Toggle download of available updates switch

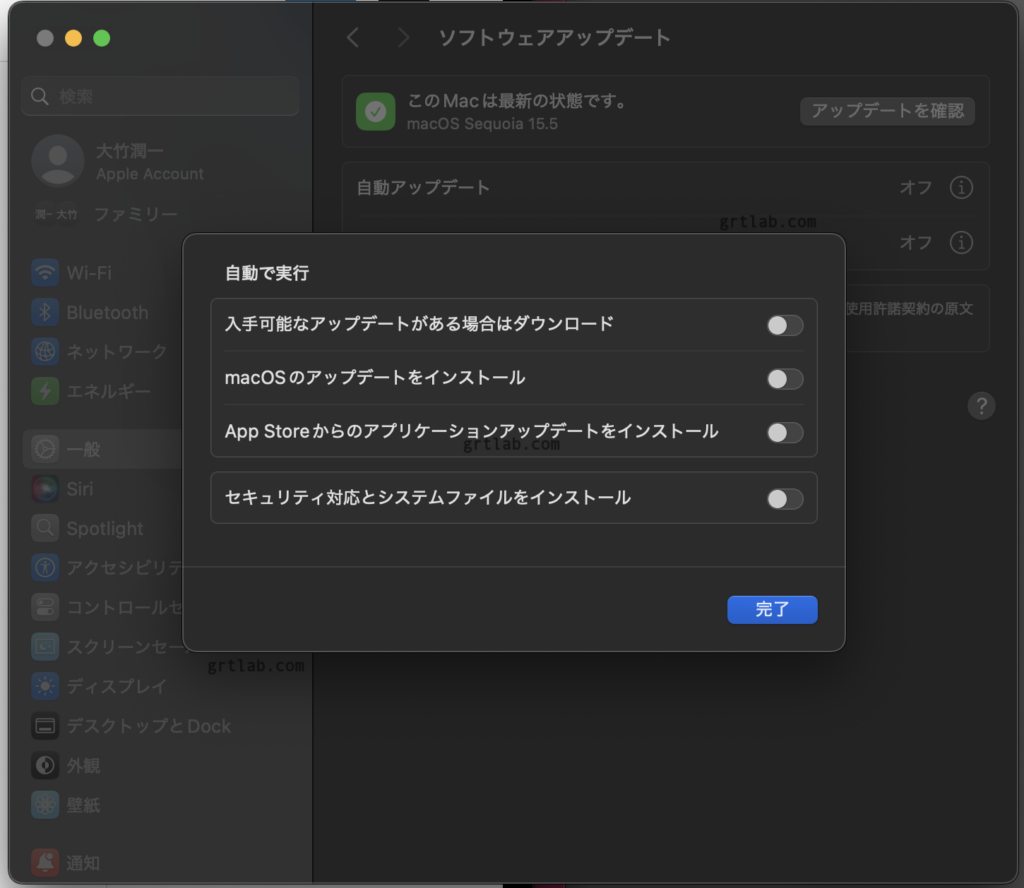click(785, 325)
